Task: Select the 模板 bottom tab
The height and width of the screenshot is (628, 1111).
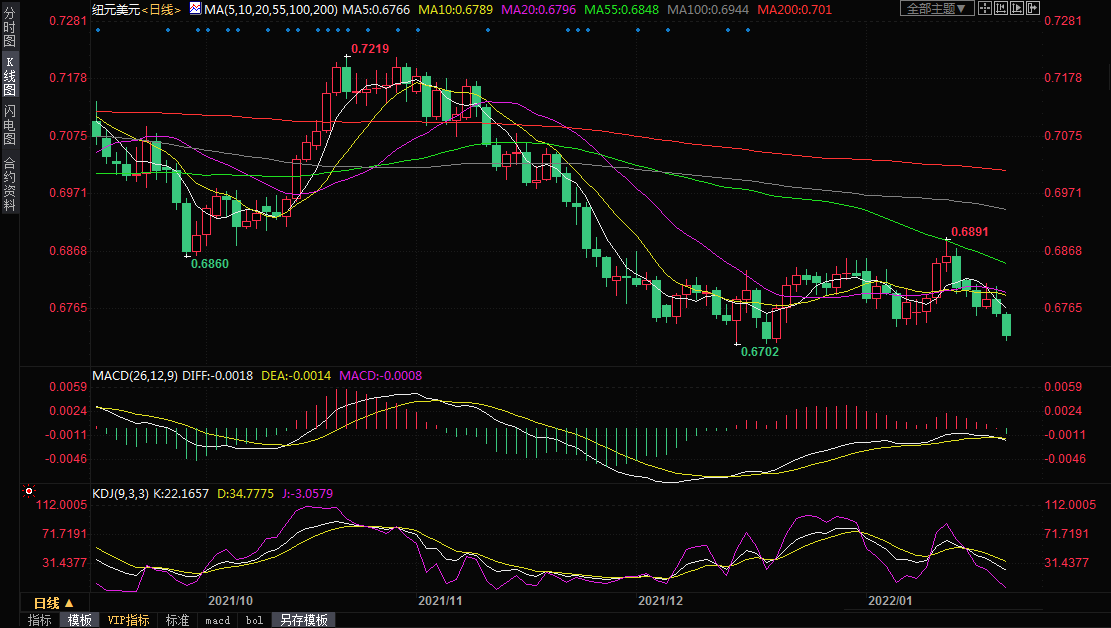Action: tap(80, 620)
